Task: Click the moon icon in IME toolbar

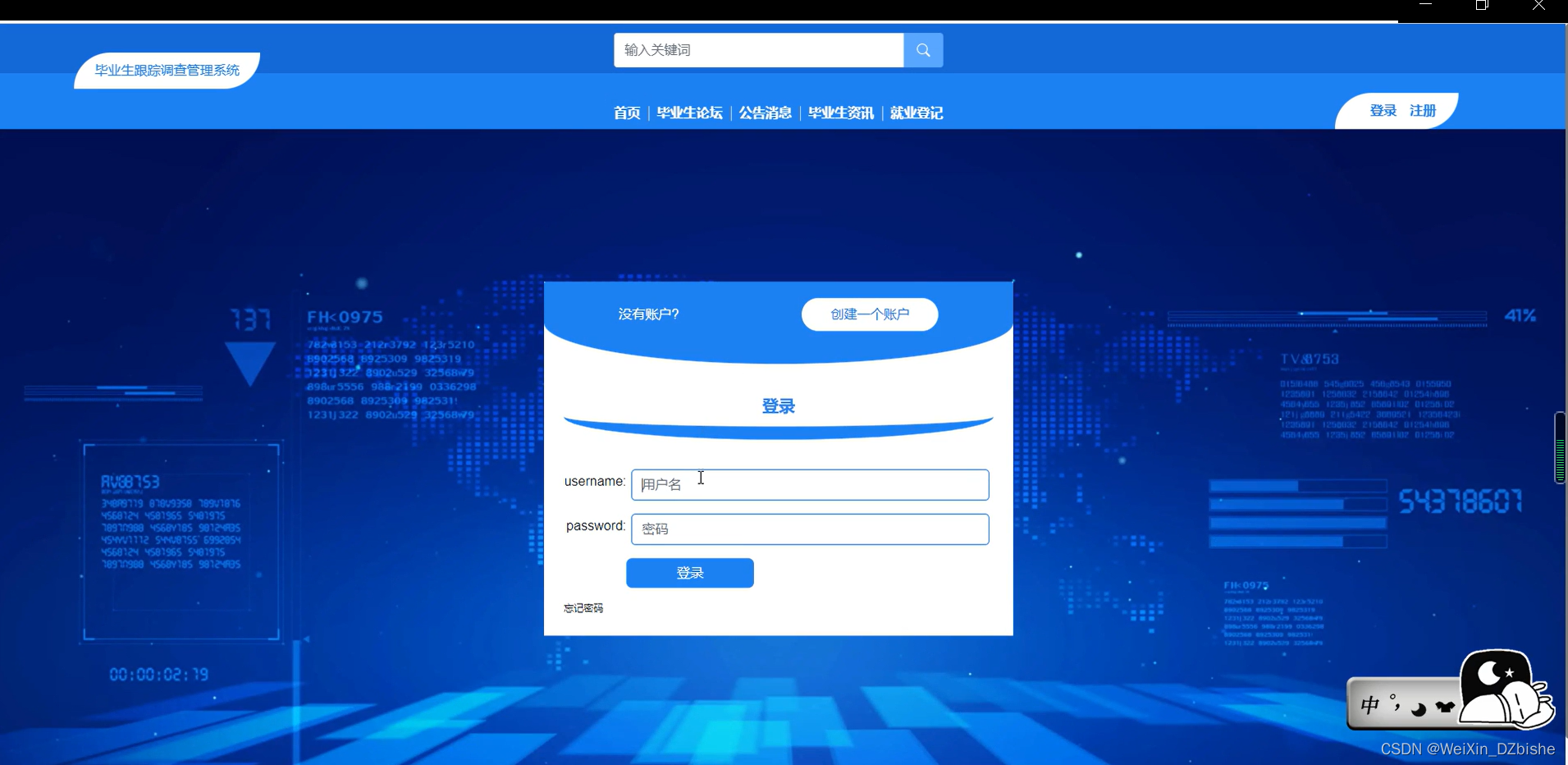Action: click(x=1419, y=708)
